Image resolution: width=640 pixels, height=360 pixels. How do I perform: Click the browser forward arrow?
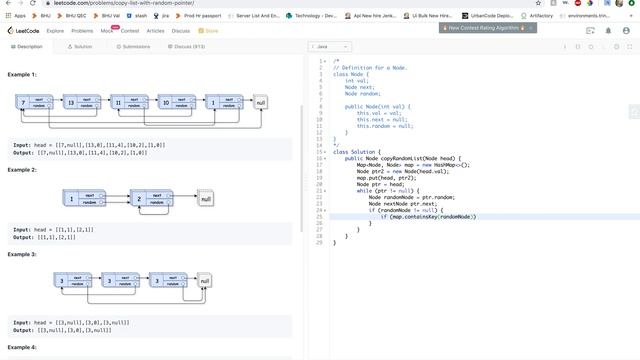tap(20, 3)
